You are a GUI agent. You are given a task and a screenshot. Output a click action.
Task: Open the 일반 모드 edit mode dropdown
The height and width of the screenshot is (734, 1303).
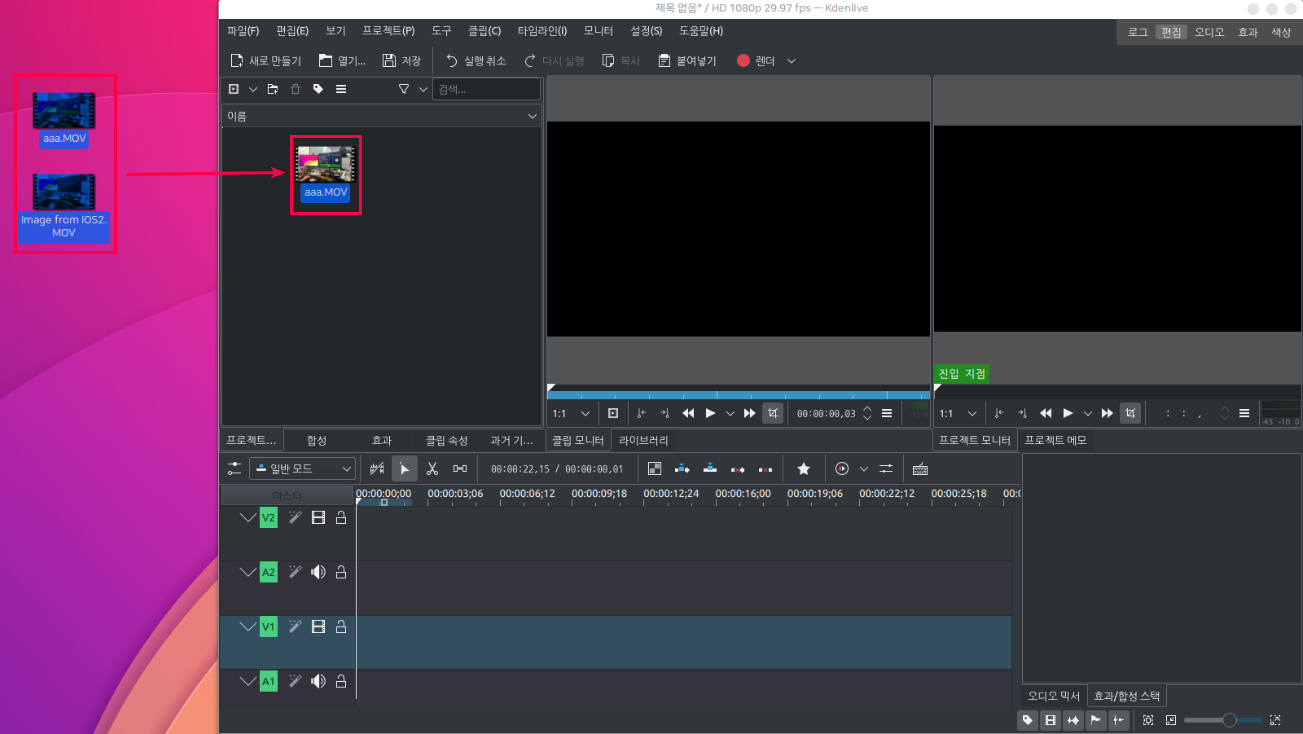pos(302,468)
